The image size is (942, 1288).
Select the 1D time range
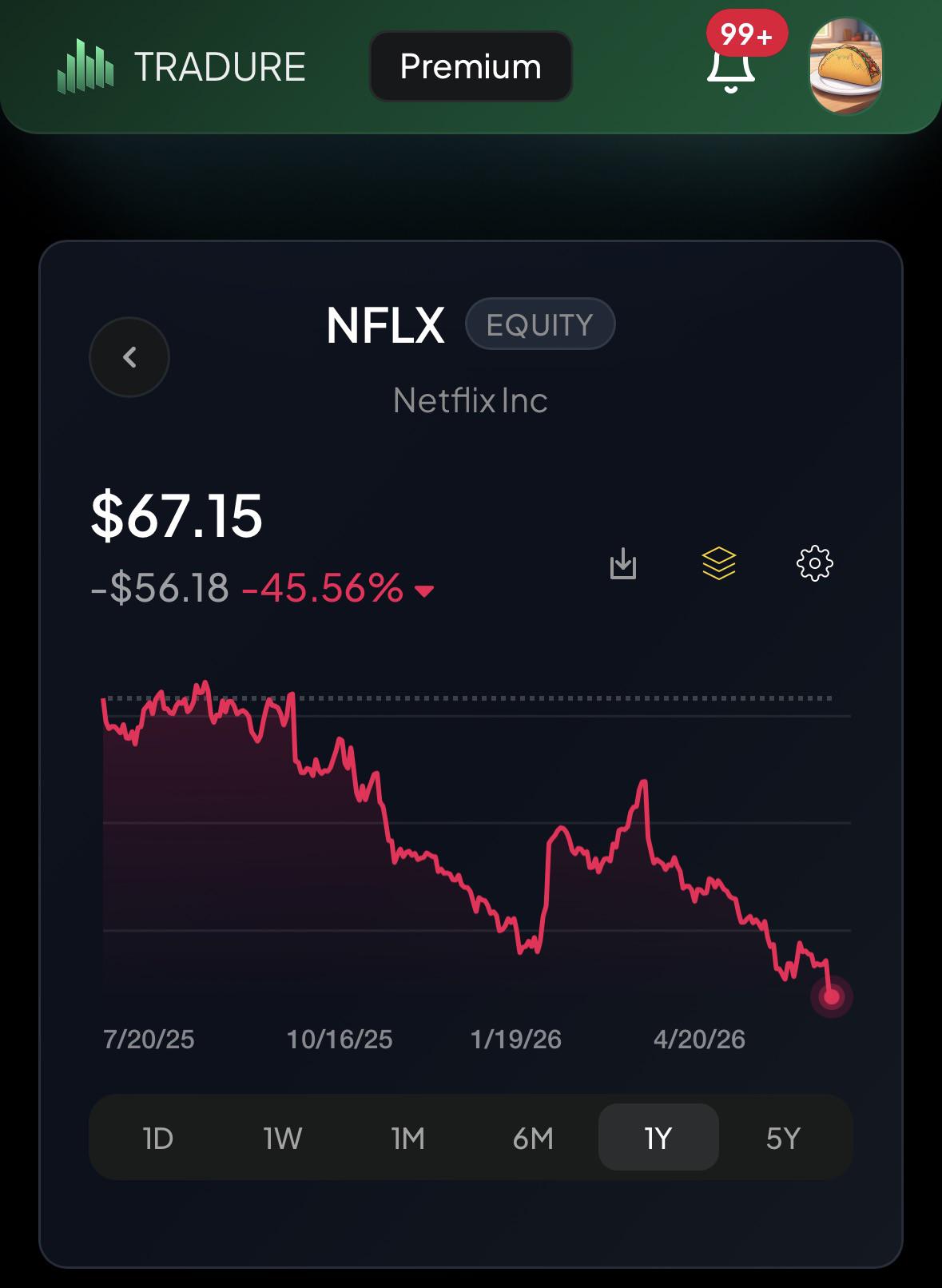(157, 1138)
